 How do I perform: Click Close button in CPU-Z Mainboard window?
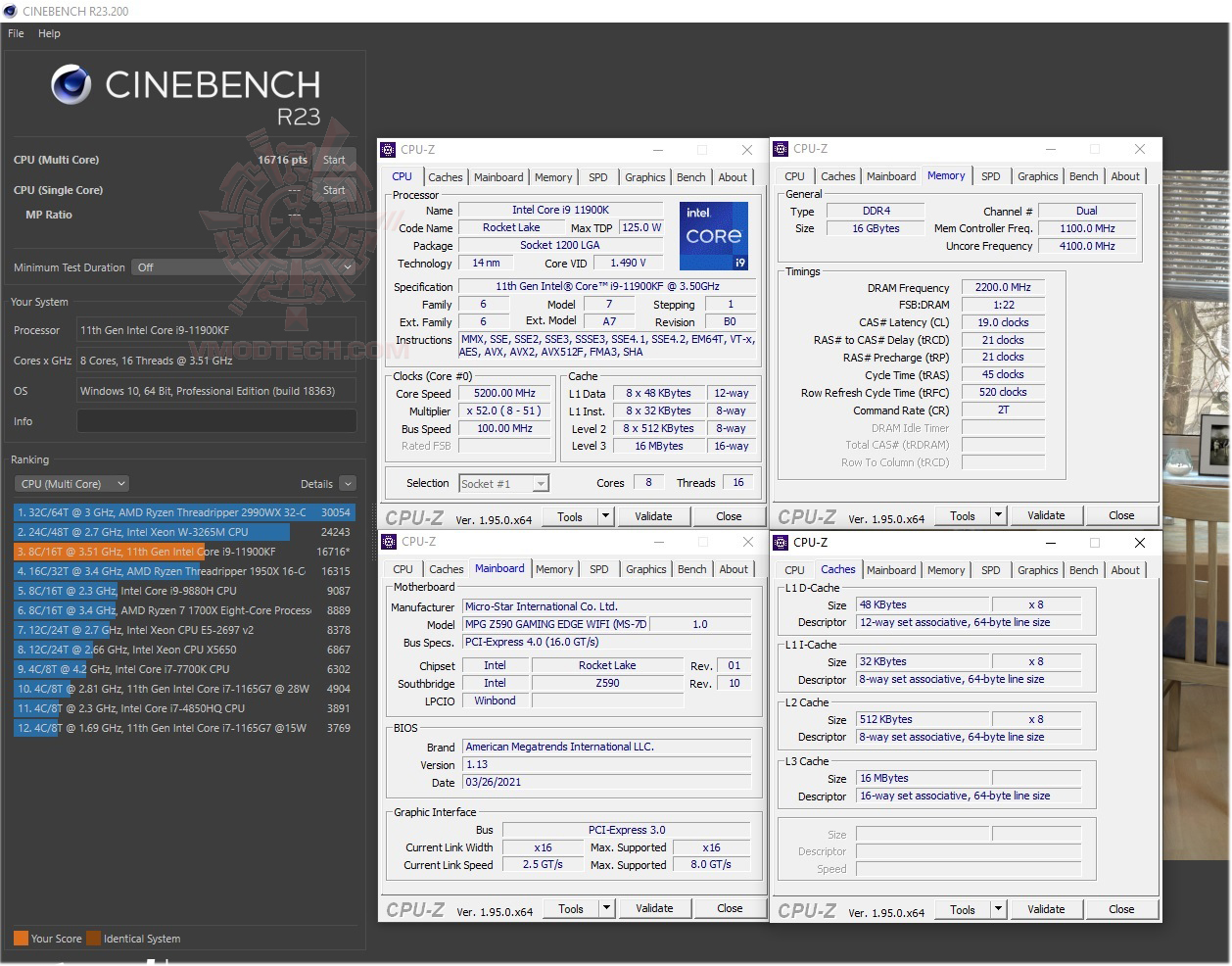click(730, 908)
